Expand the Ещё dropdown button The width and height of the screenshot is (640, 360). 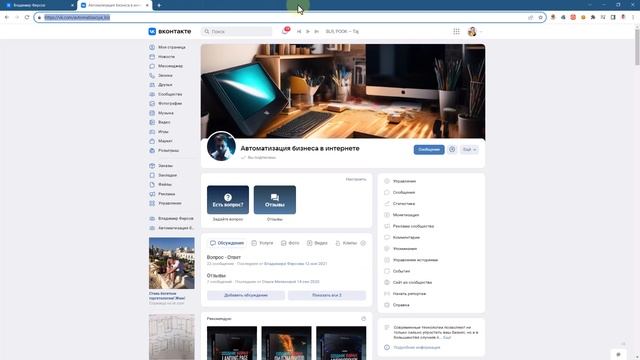click(469, 150)
